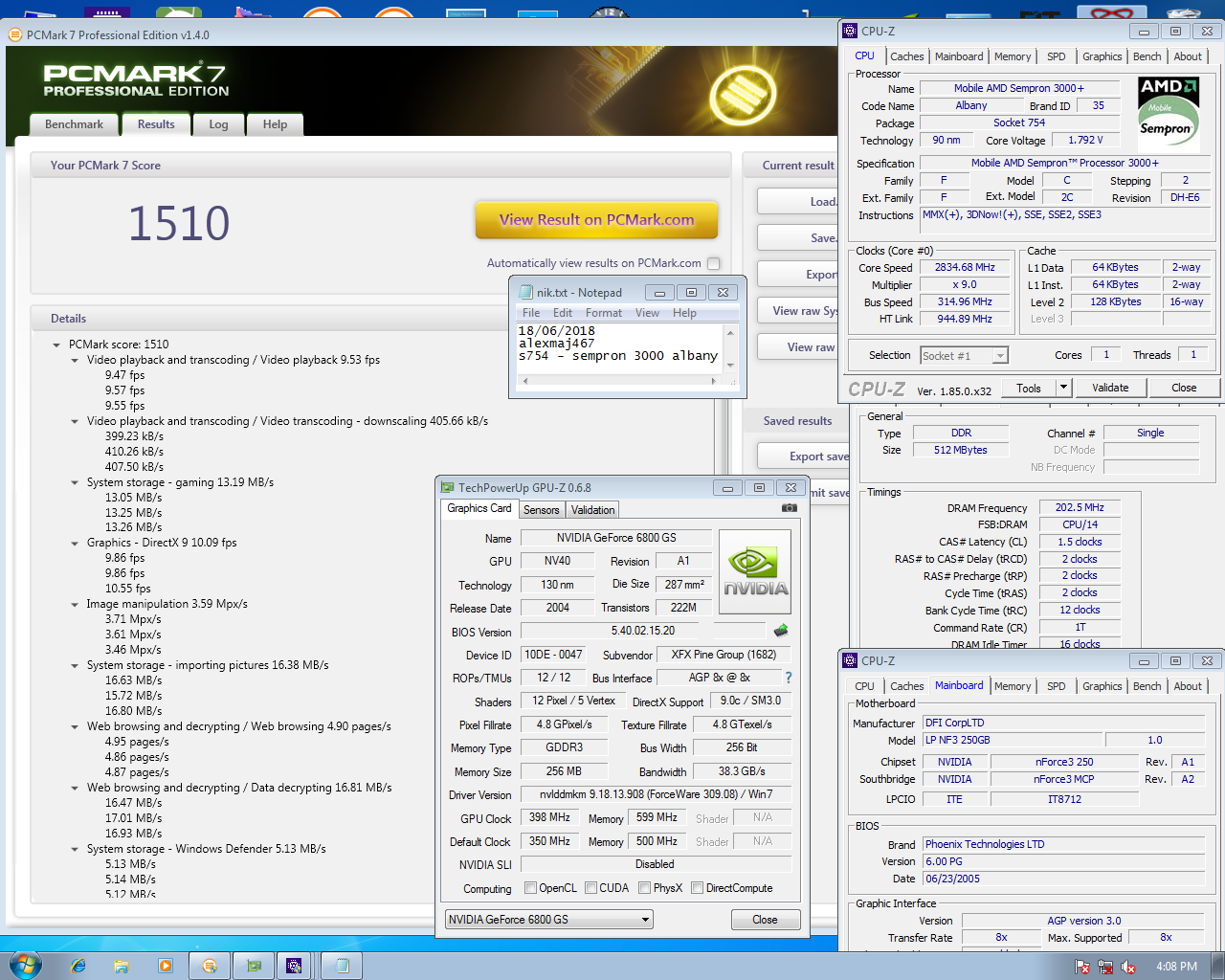Click View Result on PCMark.com button
Screen dimensions: 1225x980
pyautogui.click(x=596, y=220)
